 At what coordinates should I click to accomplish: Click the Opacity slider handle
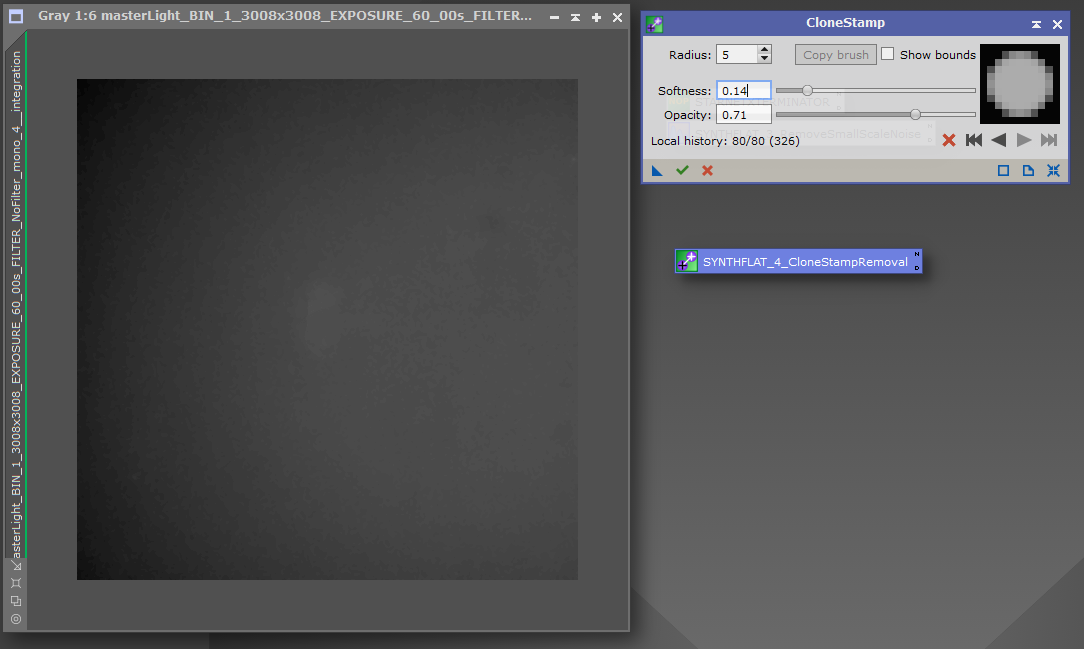[915, 115]
